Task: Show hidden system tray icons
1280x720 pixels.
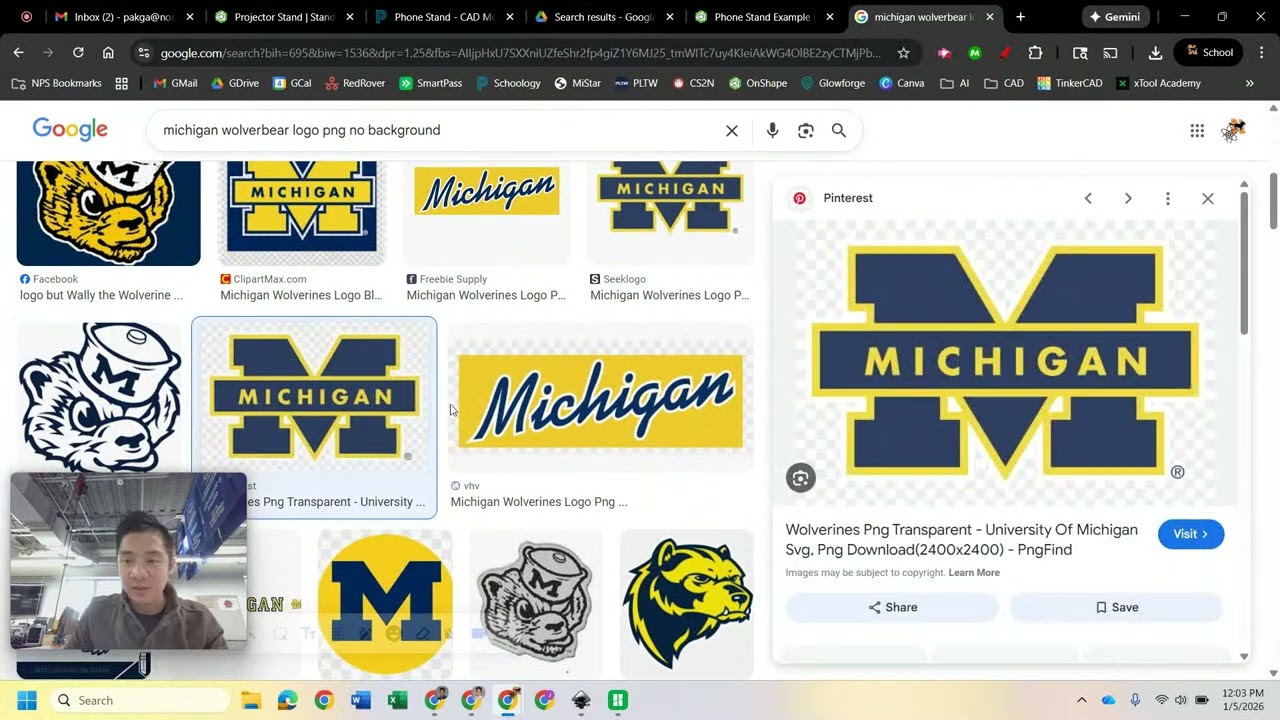Action: 1081,700
